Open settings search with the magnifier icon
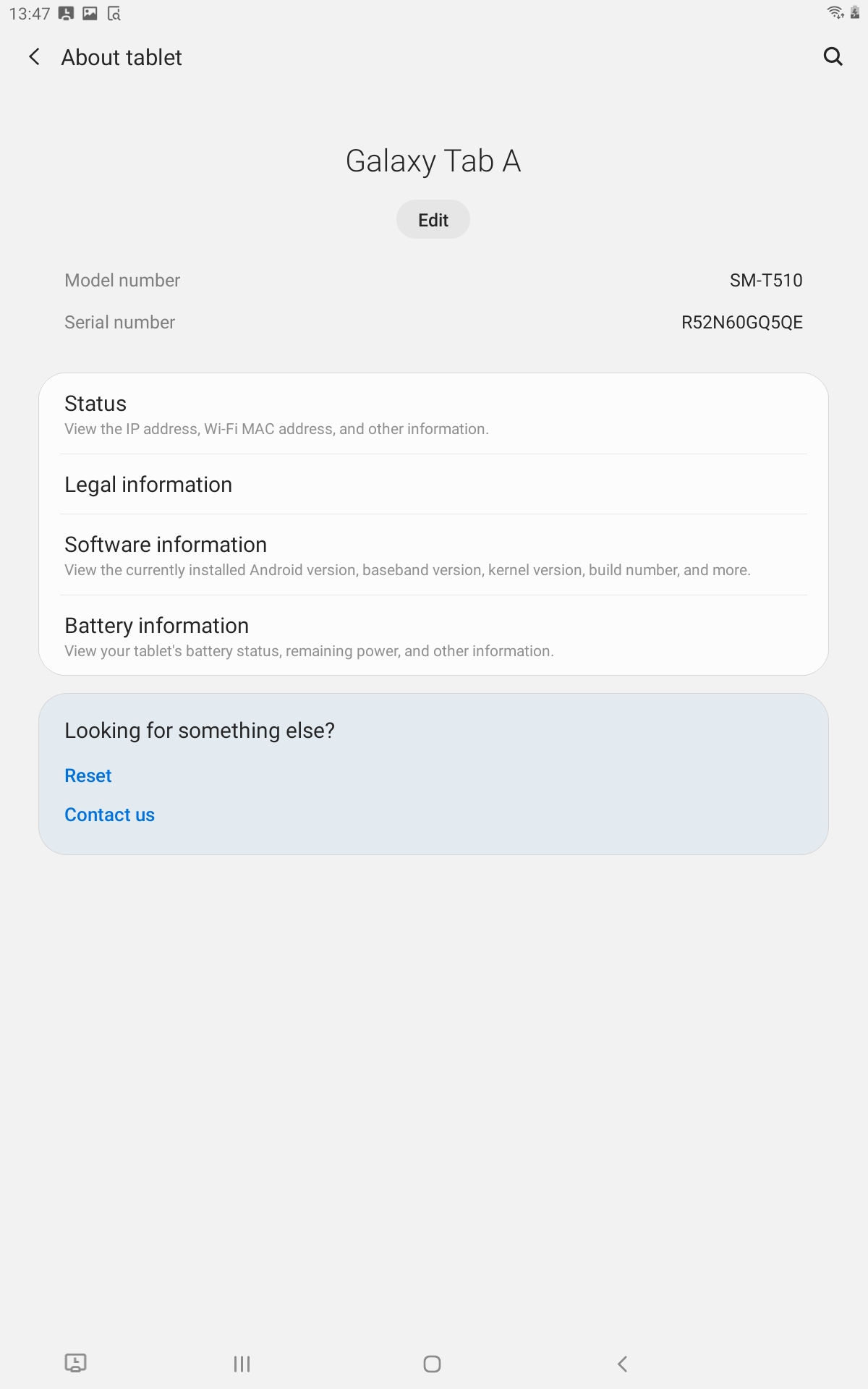868x1389 pixels. click(833, 57)
